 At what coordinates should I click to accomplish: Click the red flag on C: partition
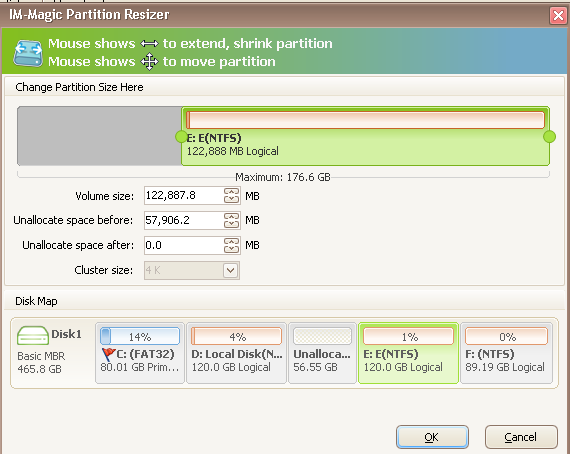(x=108, y=354)
